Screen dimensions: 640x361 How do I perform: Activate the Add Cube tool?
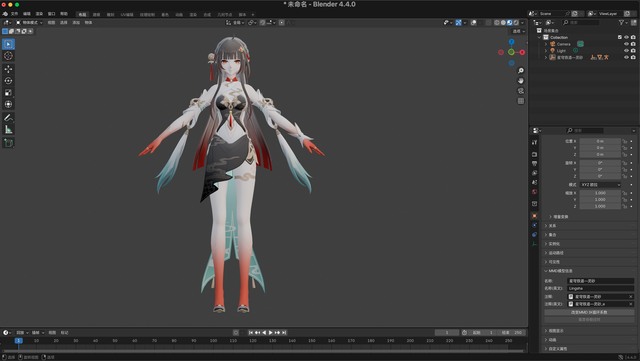point(8,143)
